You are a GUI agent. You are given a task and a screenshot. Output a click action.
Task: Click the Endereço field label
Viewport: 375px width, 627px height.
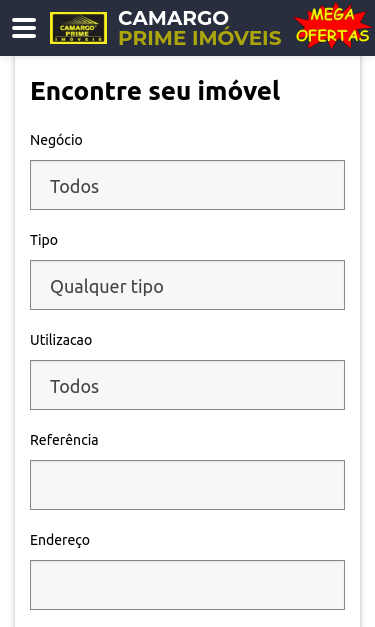point(60,540)
